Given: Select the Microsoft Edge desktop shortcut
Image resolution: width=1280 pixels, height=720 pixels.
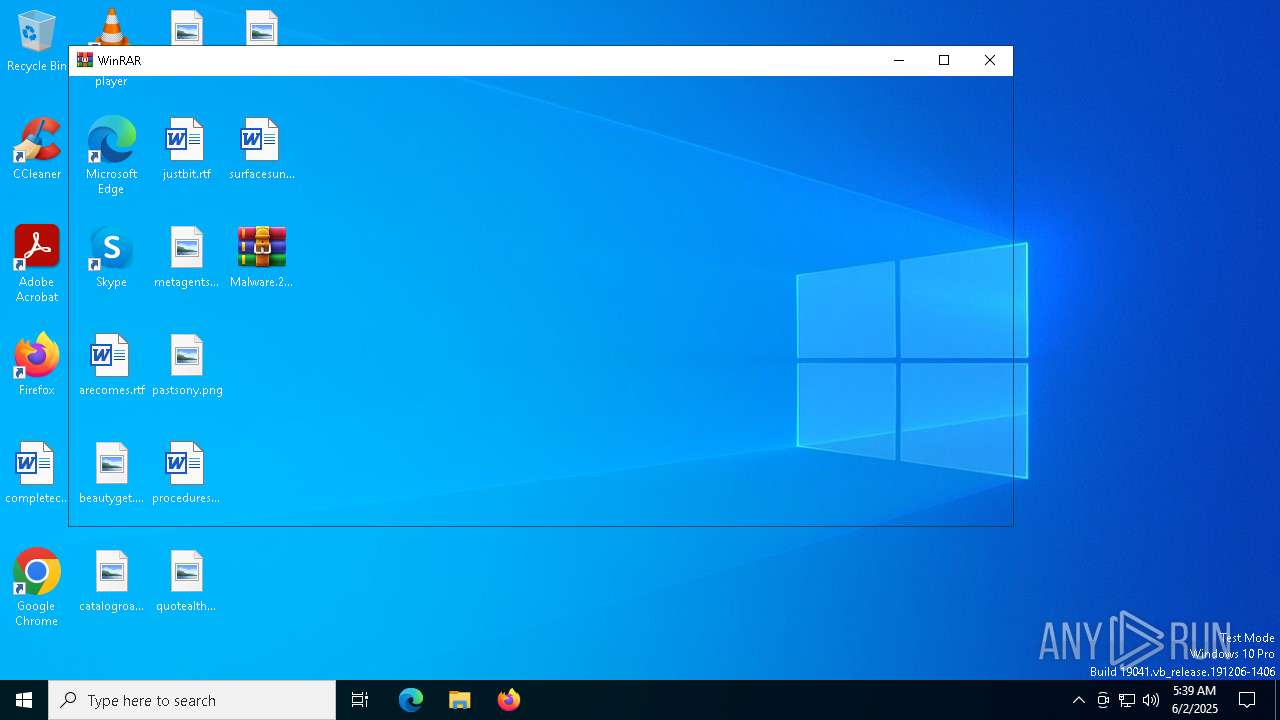Looking at the screenshot, I should (x=111, y=156).
